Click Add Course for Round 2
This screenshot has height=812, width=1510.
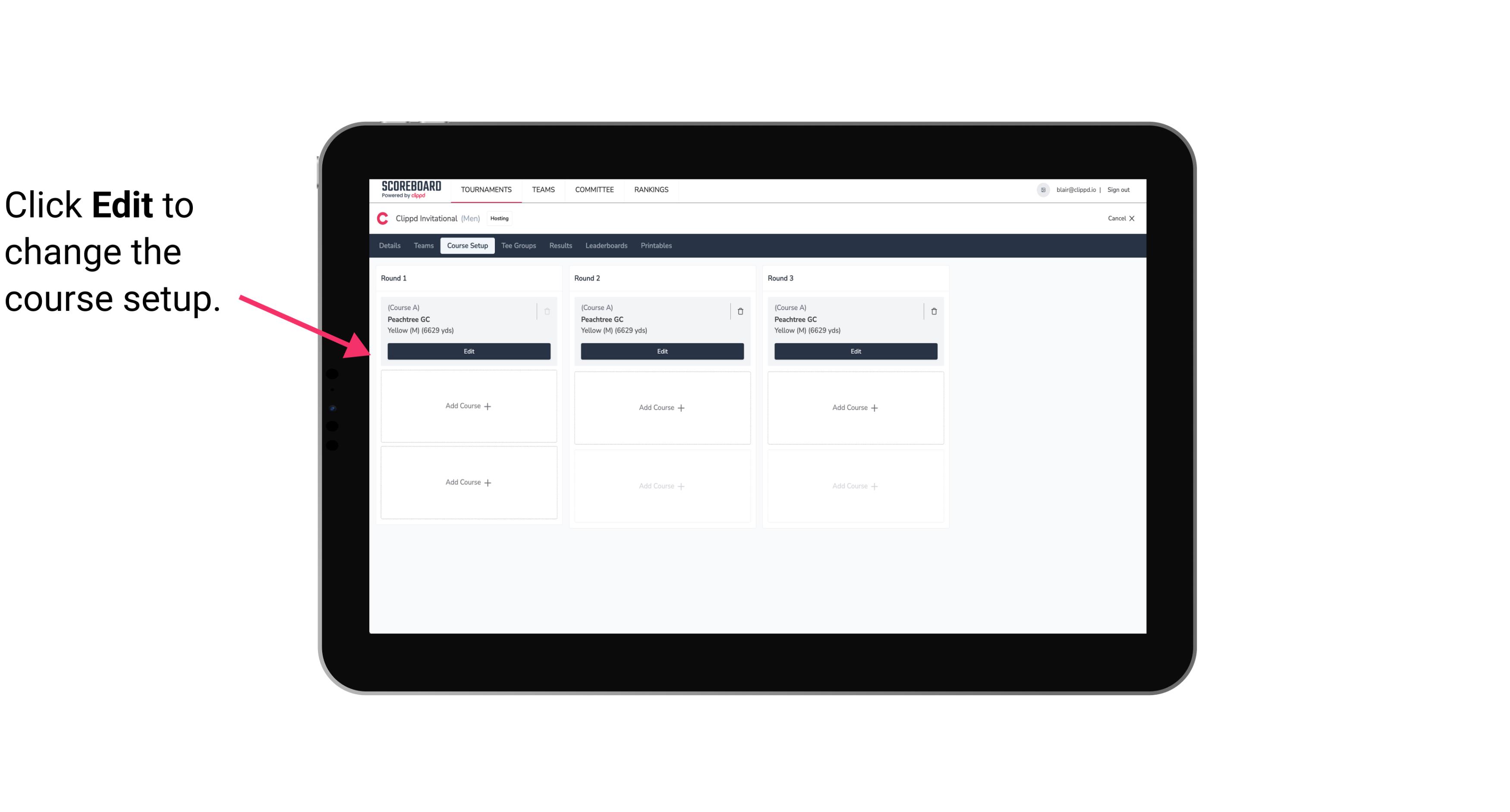[661, 407]
